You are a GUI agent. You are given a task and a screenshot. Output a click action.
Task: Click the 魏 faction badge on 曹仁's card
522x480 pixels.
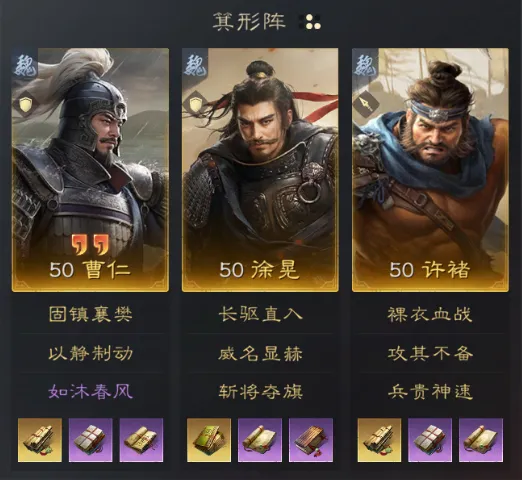(25, 64)
